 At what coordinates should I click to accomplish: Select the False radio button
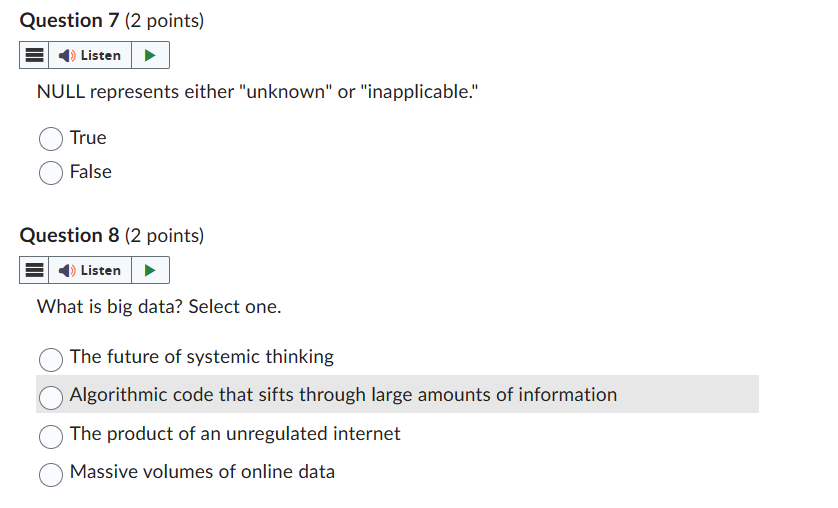tap(51, 173)
